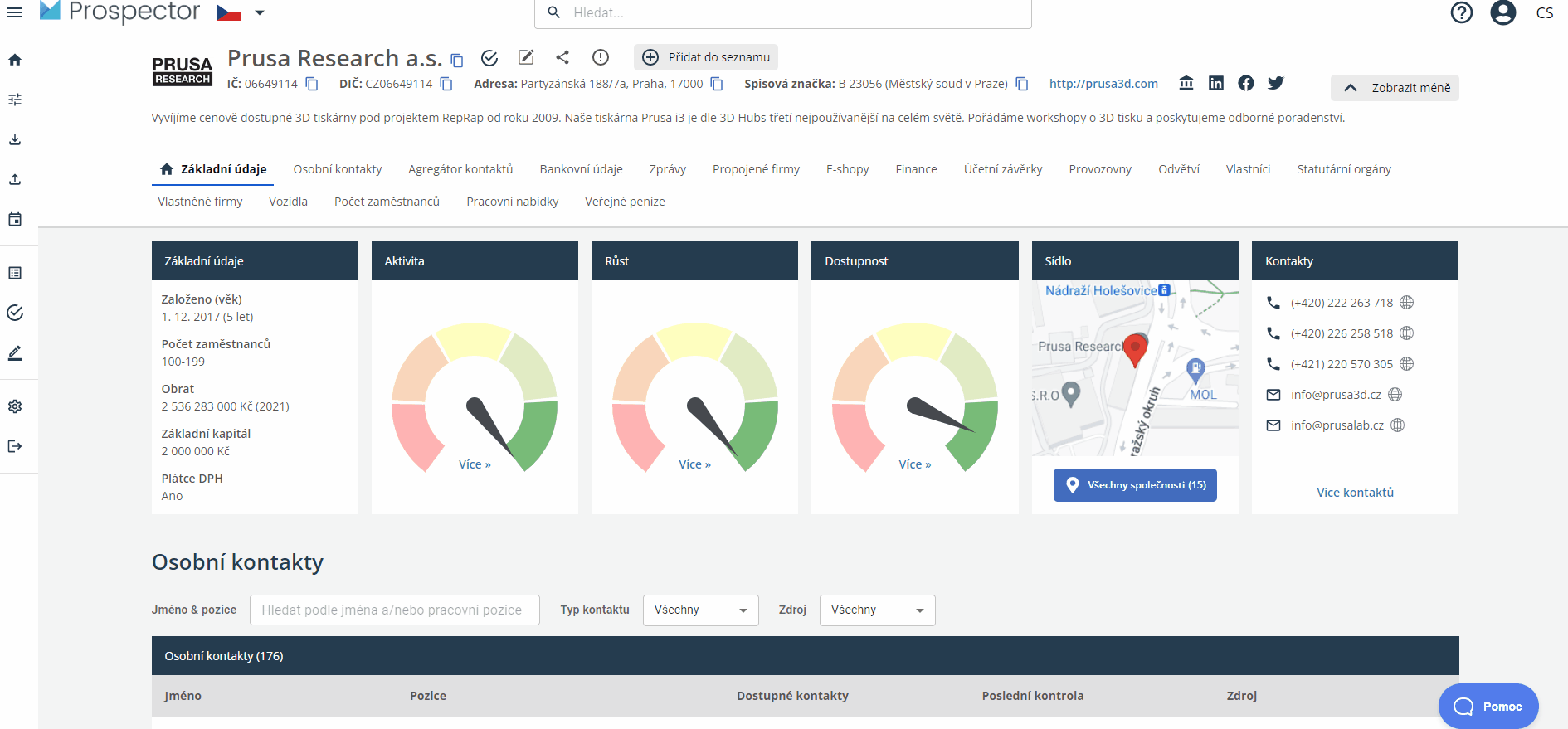
Task: Open the Typ kontaktu dropdown
Action: click(701, 610)
